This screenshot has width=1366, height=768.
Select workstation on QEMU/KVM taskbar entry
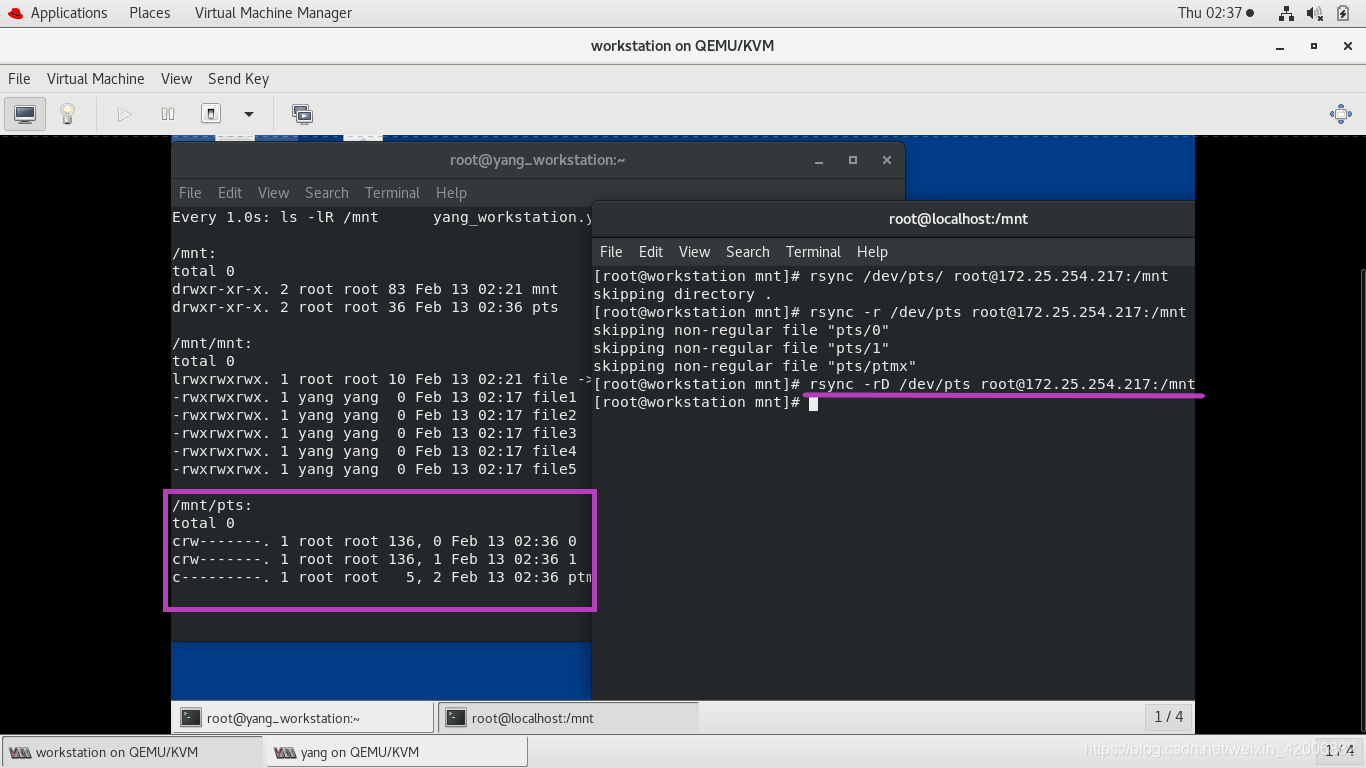pyautogui.click(x=132, y=752)
